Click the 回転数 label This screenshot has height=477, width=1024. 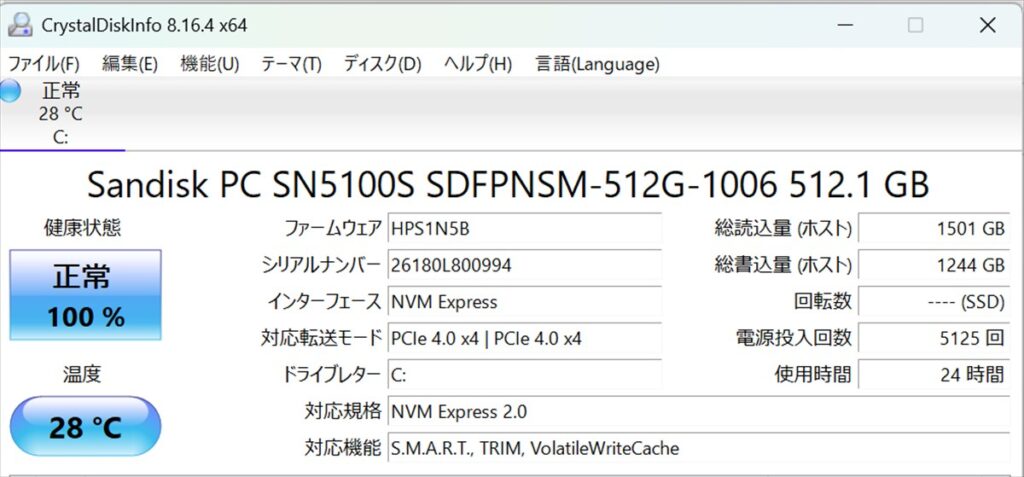coord(823,302)
